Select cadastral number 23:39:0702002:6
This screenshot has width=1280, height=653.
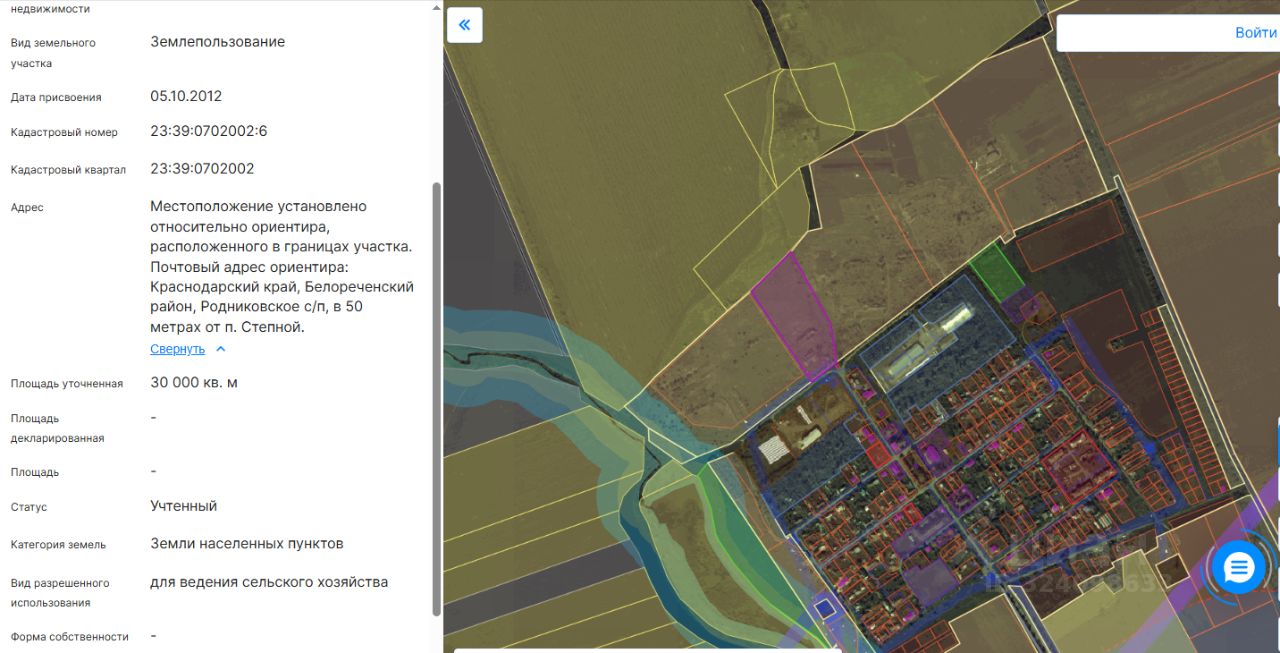tap(209, 131)
